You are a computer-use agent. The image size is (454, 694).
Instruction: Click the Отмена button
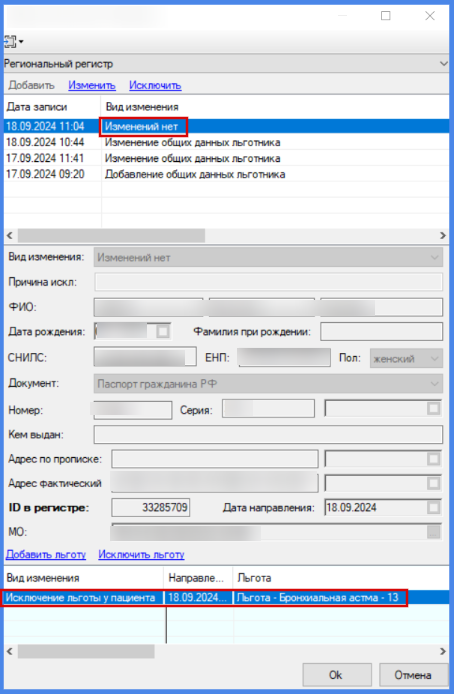[413, 675]
